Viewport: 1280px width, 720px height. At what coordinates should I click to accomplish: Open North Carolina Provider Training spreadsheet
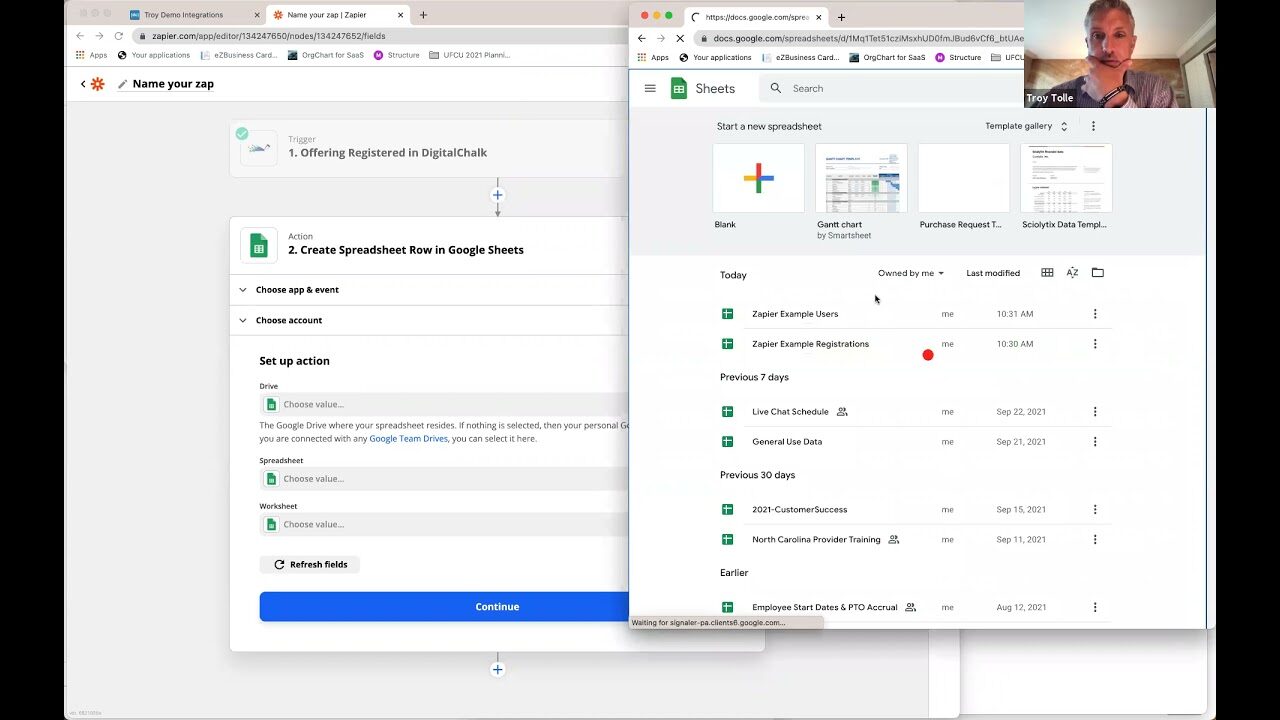816,540
